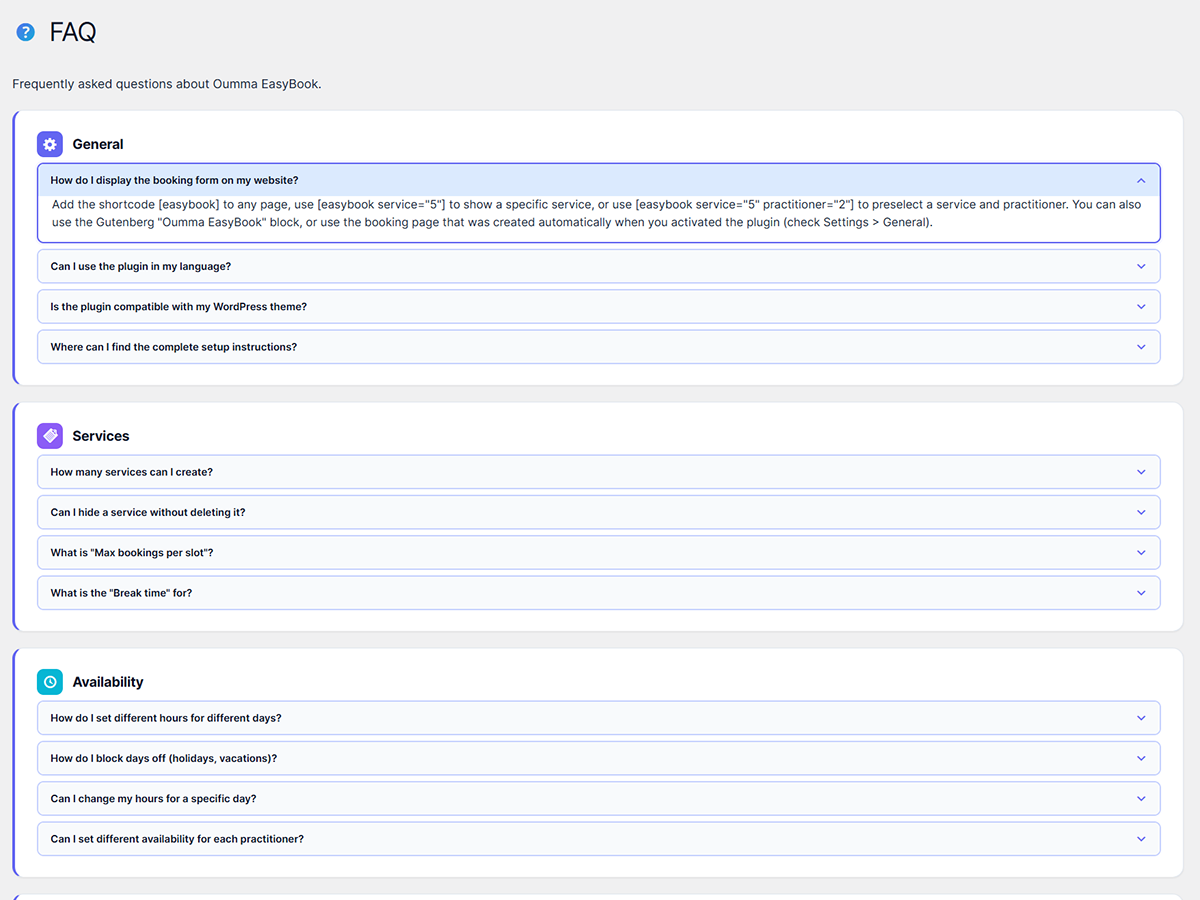Click chevron beside "How many services can I create?"

[1141, 472]
